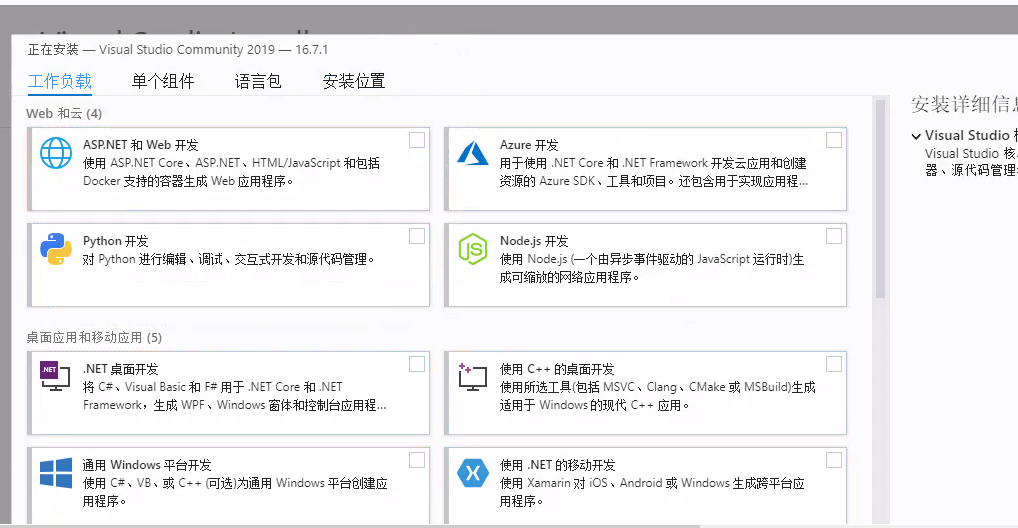Viewport: 1018px width, 528px height.
Task: Go to the 安装位置 tab
Action: coord(354,81)
